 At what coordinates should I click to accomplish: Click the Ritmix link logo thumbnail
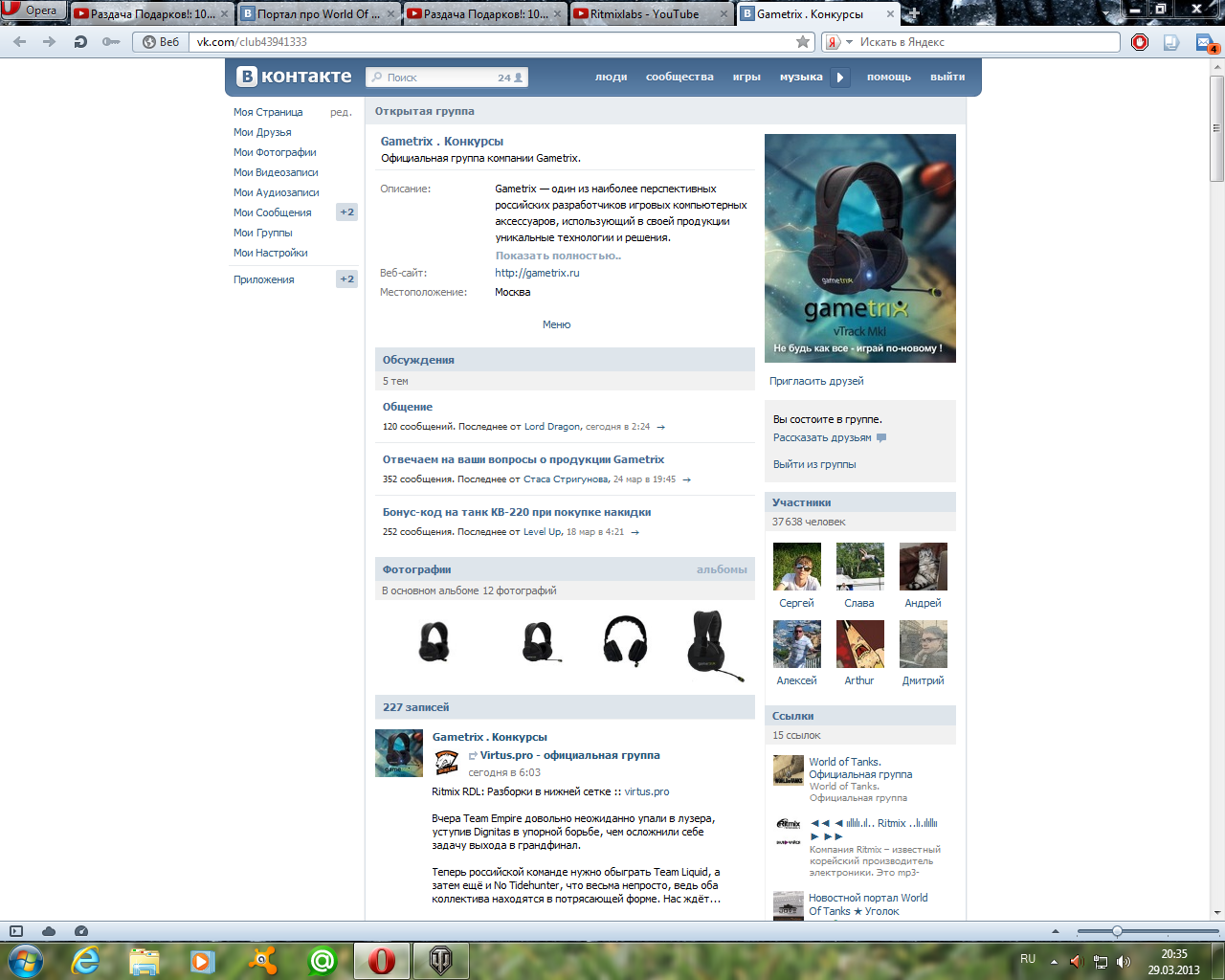(789, 832)
